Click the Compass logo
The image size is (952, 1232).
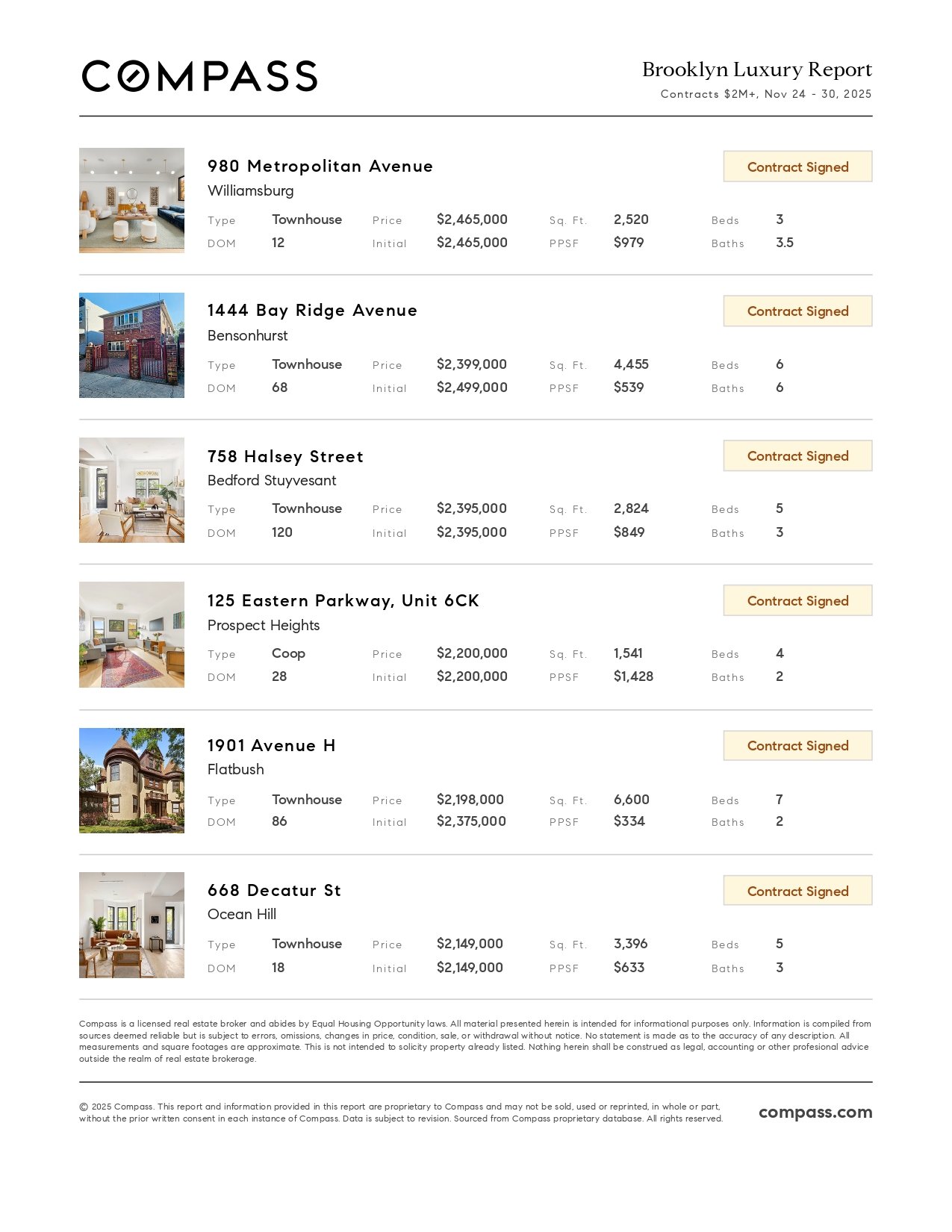199,76
